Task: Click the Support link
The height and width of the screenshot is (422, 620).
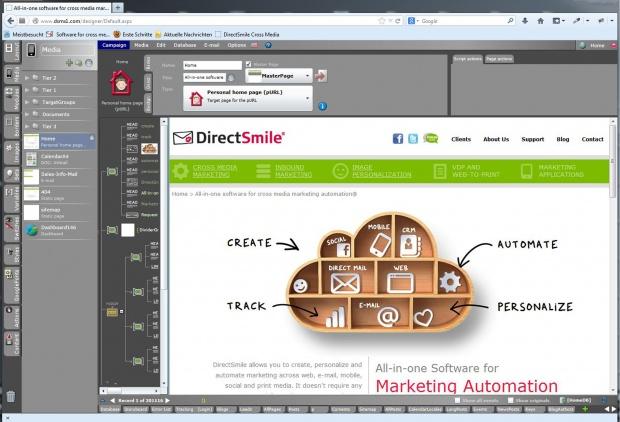Action: 533,139
